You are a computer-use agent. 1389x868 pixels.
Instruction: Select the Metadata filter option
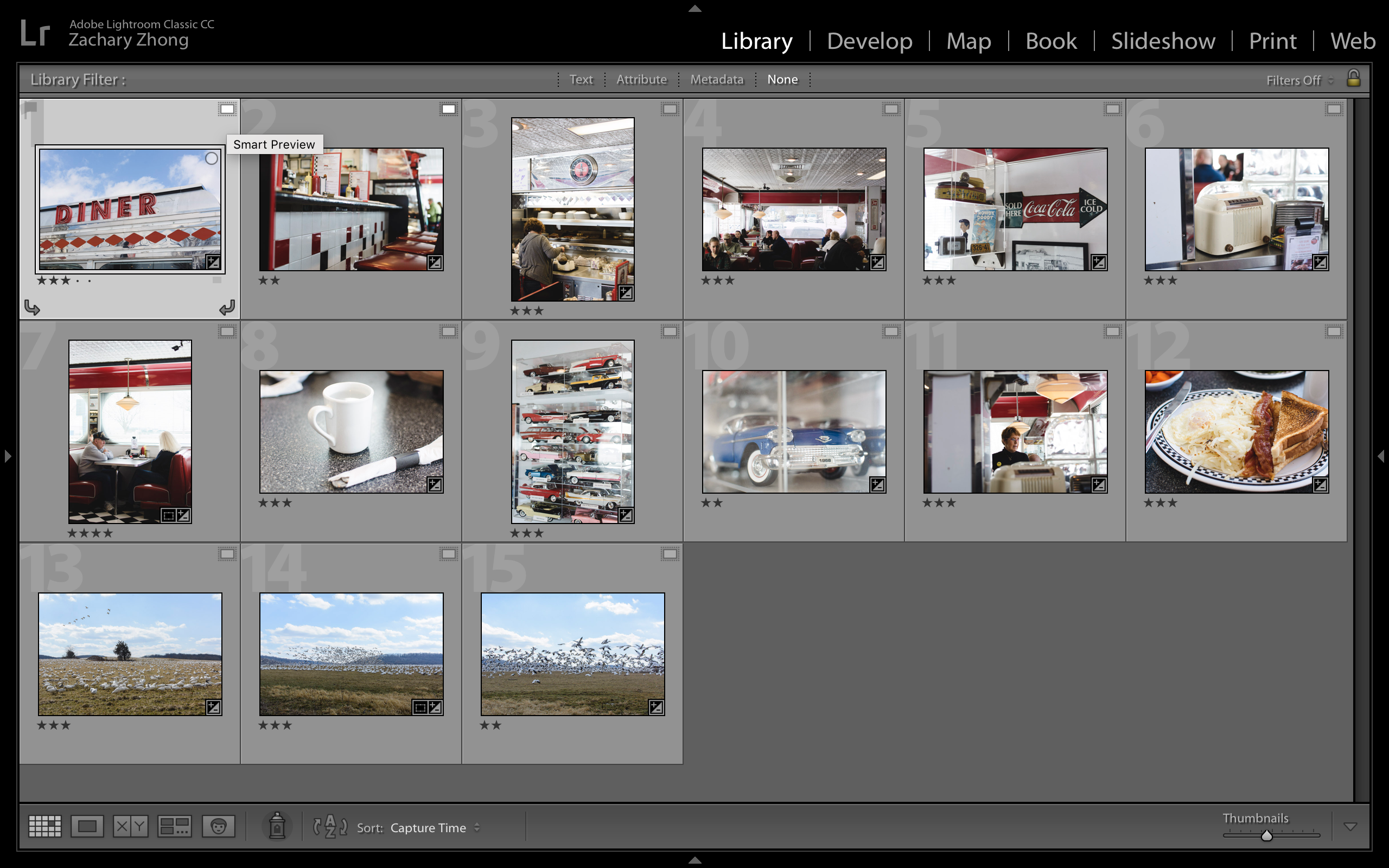point(716,79)
